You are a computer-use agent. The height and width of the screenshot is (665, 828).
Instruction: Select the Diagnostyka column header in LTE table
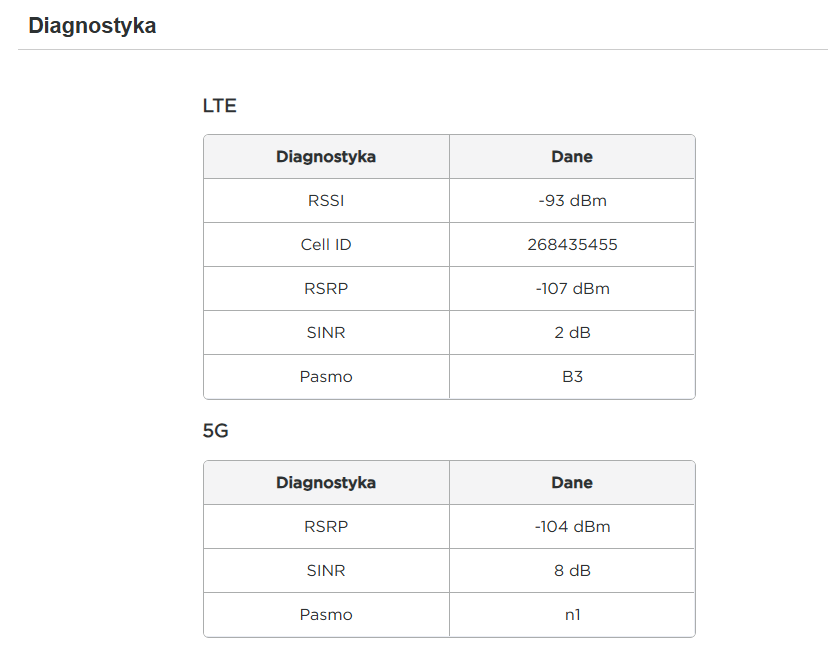point(326,157)
